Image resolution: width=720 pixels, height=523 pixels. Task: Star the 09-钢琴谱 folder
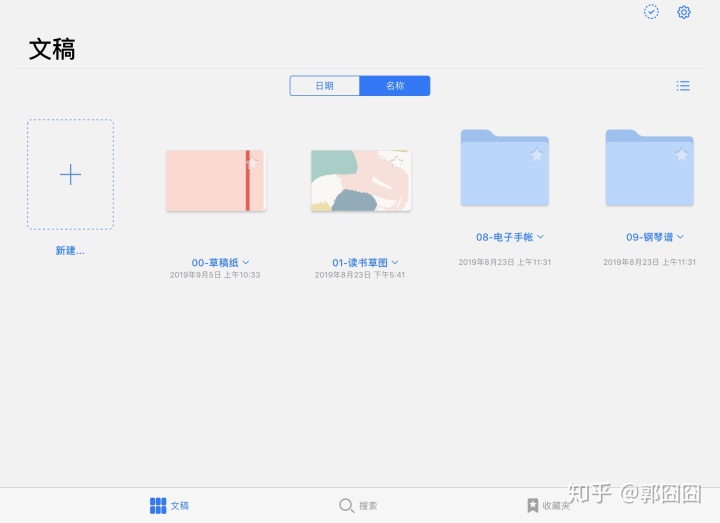681,154
